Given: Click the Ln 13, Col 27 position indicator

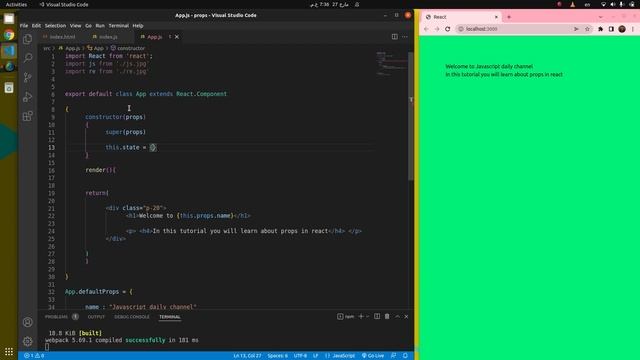Looking at the screenshot, I should point(247,356).
